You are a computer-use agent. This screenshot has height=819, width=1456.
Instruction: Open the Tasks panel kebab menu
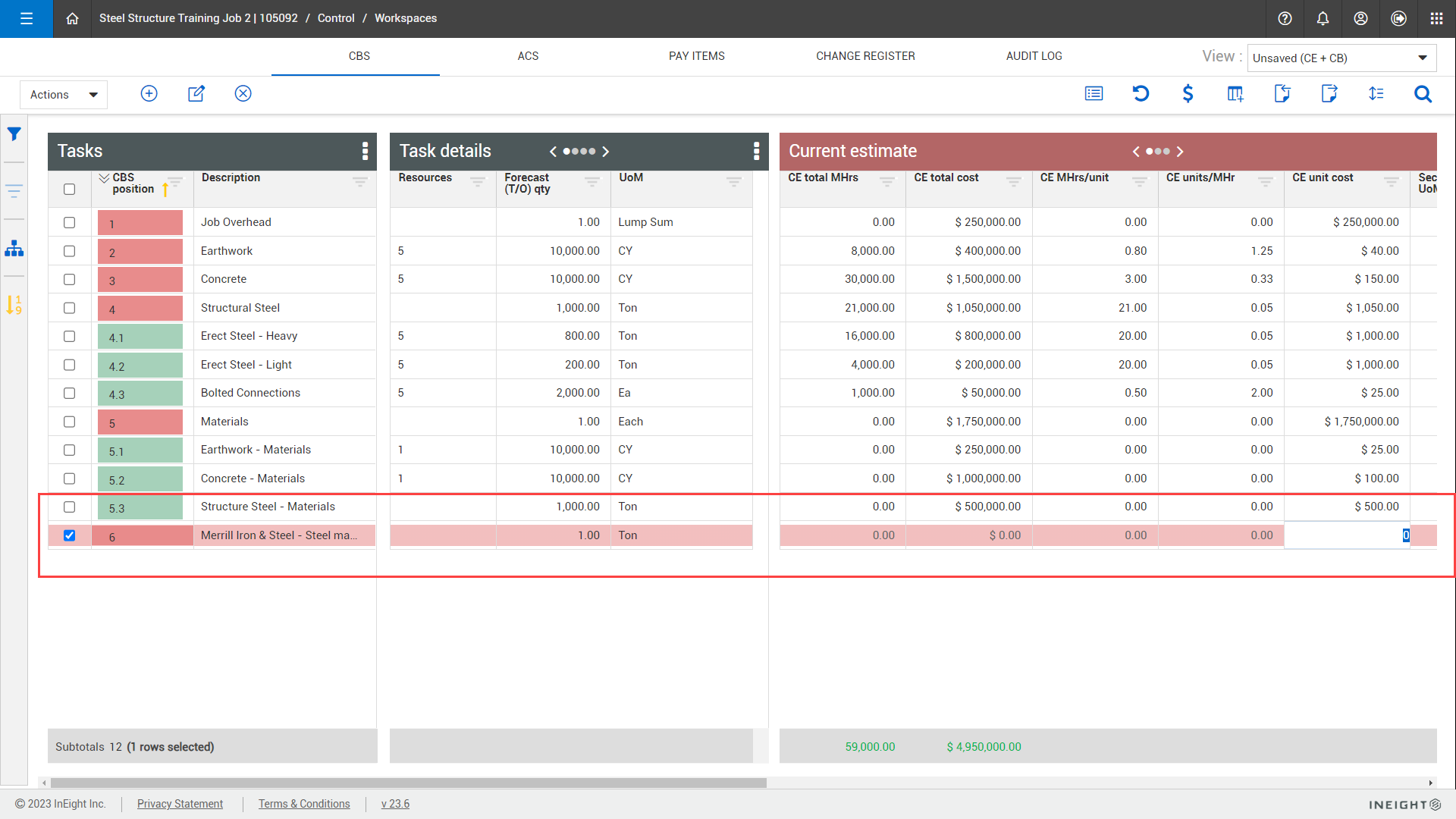(366, 151)
